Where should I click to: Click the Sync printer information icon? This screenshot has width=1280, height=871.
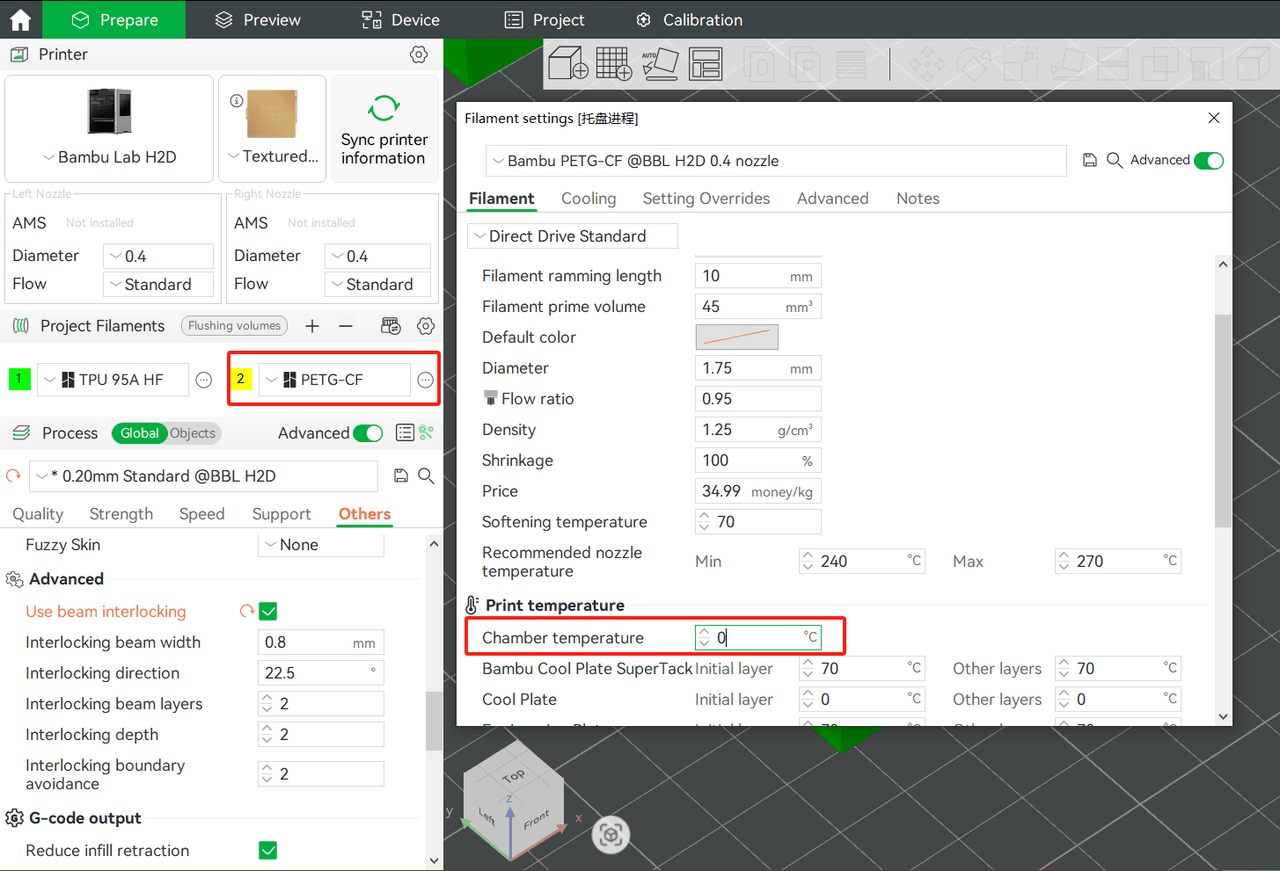coord(384,108)
